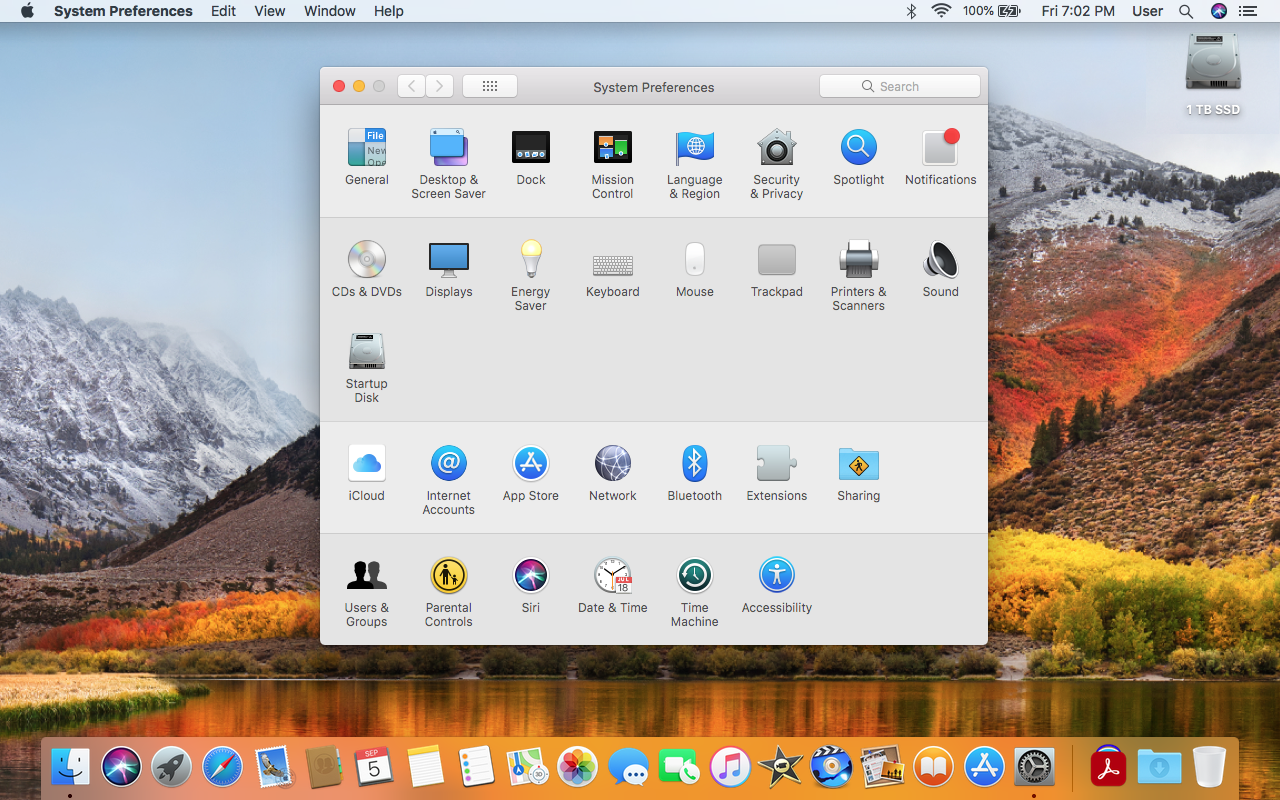Open the View menu
Screen dimensions: 1280x800
point(270,11)
